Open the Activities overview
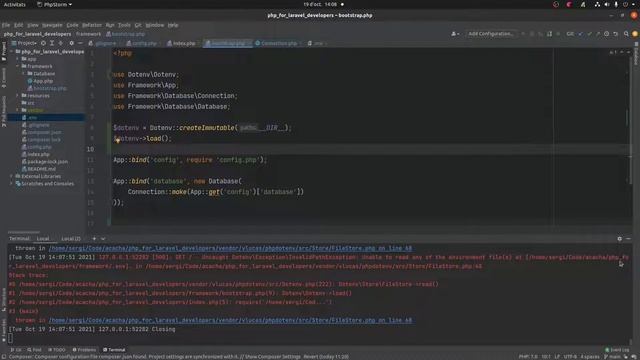The height and width of the screenshot is (360, 640). [x=15, y=4]
